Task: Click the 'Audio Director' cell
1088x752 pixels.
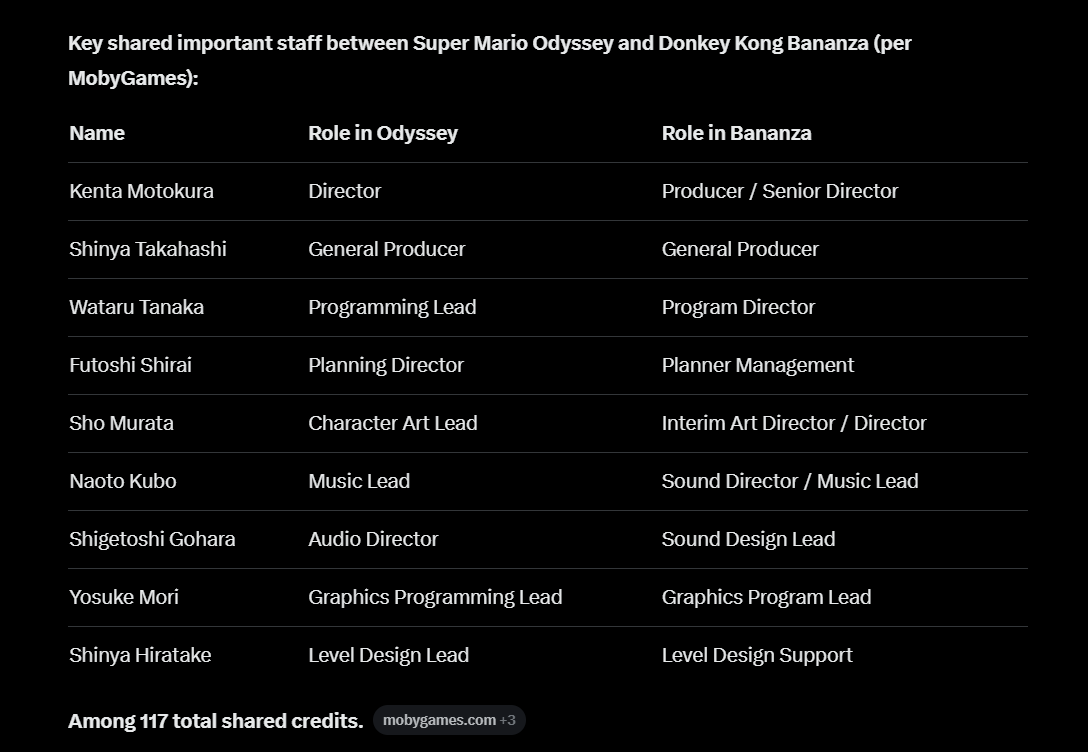Action: (x=373, y=539)
